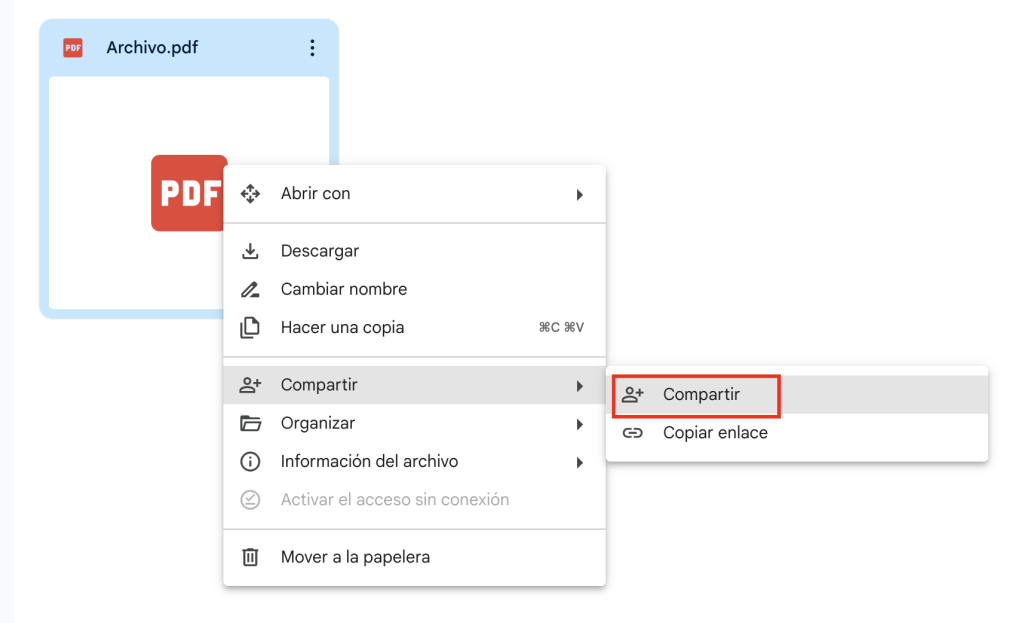Click the add-person icon in the submenu
This screenshot has width=1024, height=623.
pyautogui.click(x=632, y=395)
